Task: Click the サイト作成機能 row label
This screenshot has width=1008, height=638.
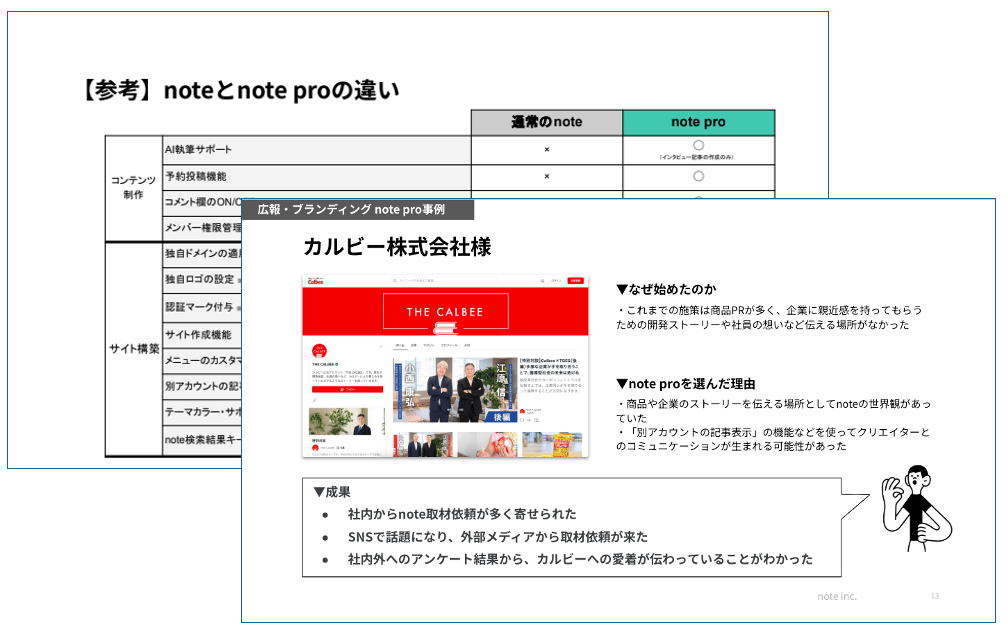Action: (198, 334)
